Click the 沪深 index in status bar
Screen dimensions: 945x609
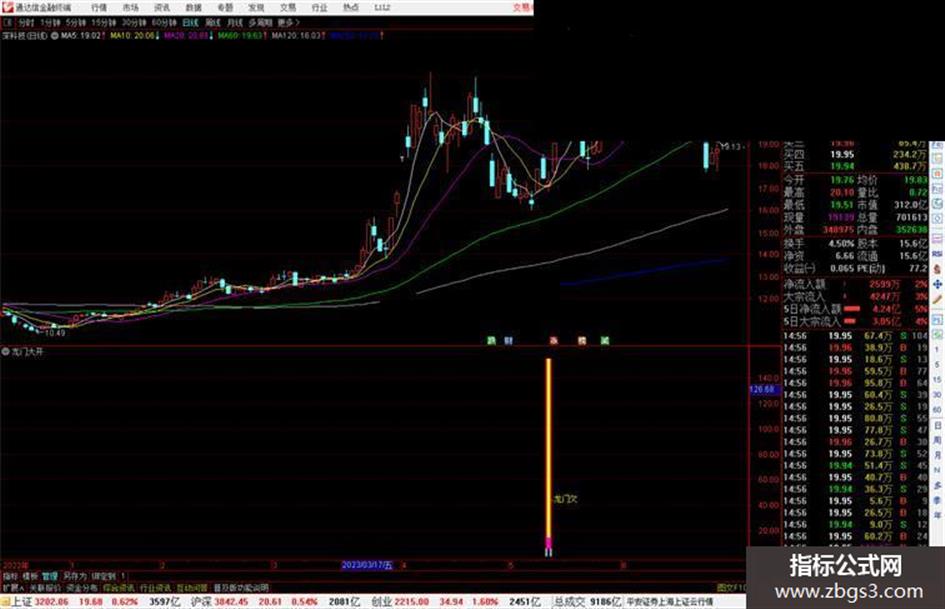201,602
